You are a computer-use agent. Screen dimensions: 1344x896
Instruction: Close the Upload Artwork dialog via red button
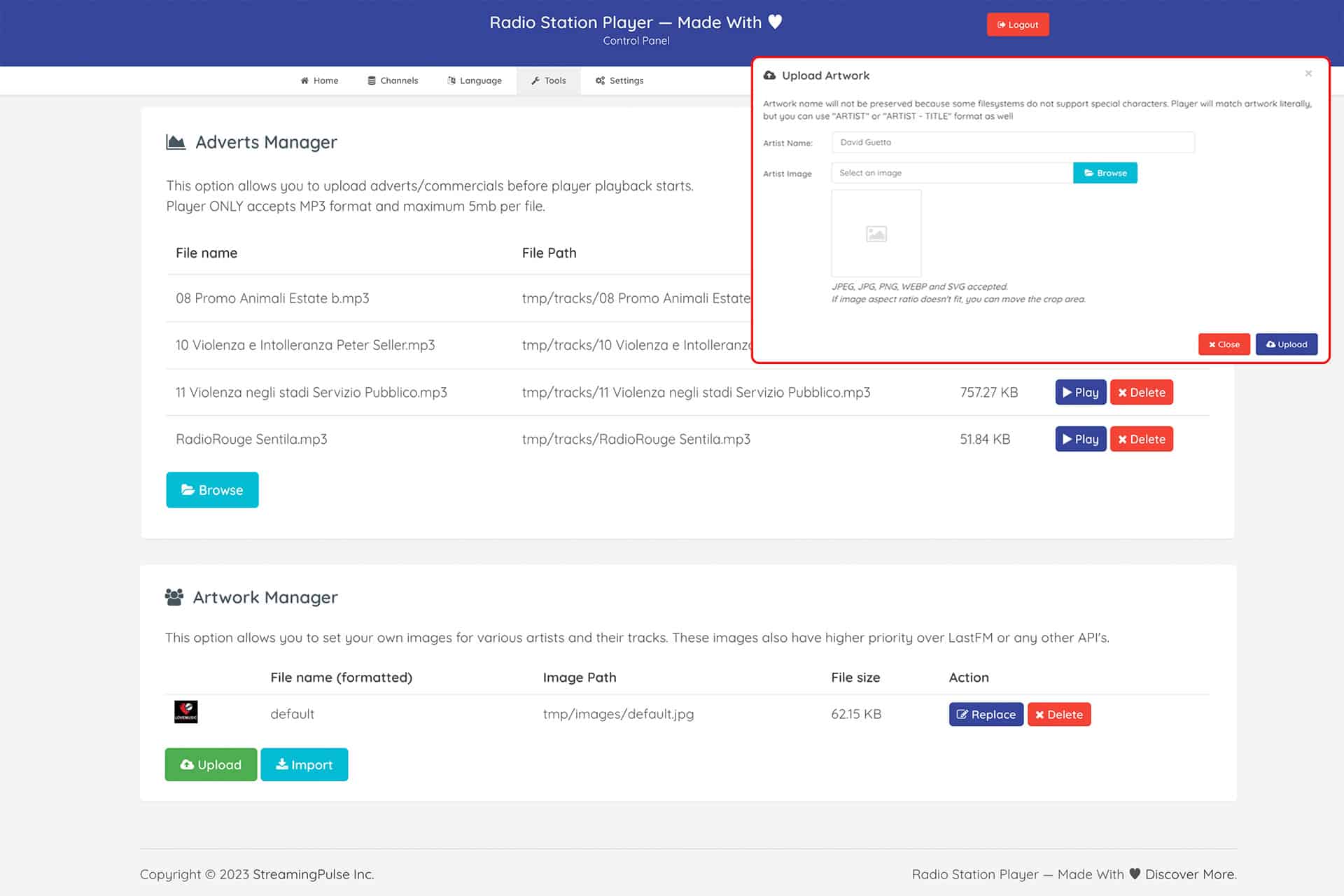point(1224,344)
